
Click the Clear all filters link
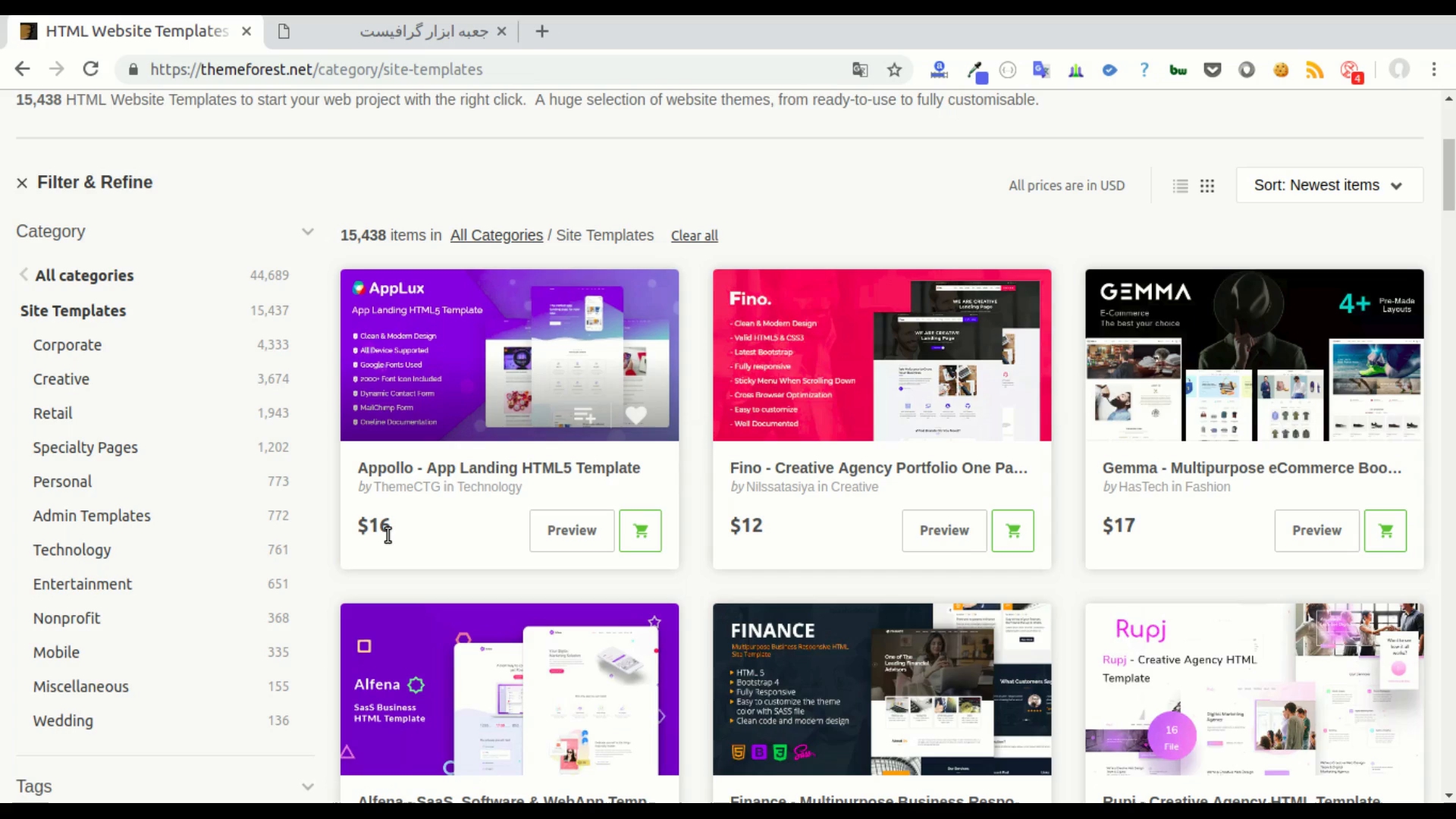coord(694,236)
